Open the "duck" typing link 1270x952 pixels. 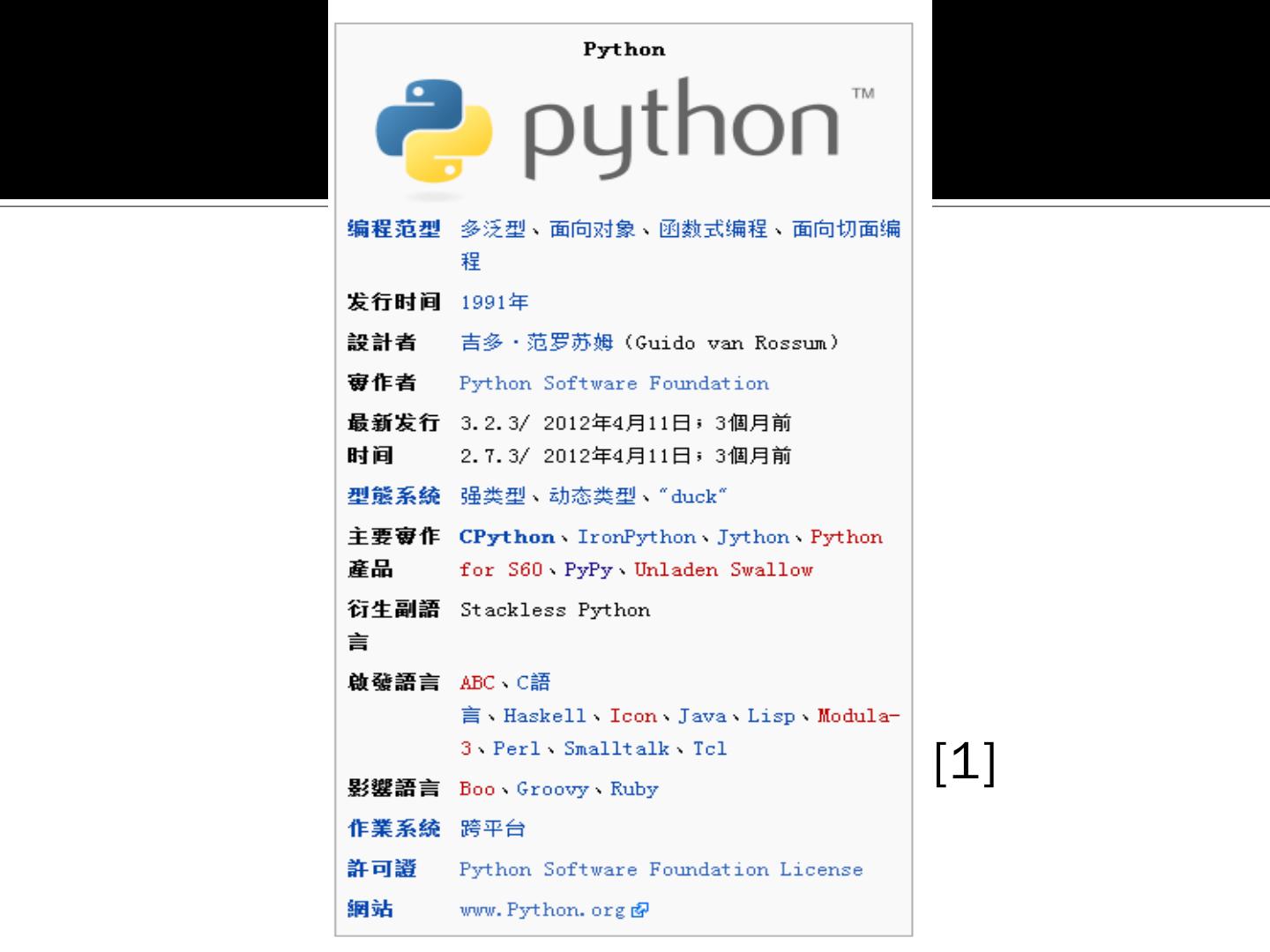694,496
